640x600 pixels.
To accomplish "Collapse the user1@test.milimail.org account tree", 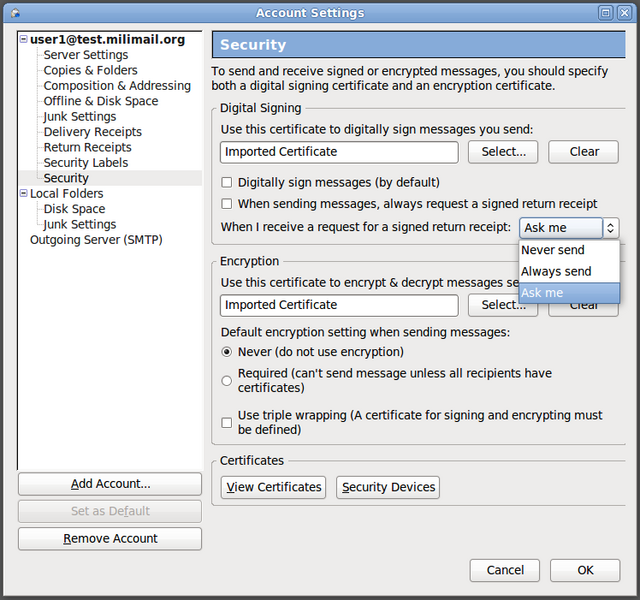I will click(24, 40).
